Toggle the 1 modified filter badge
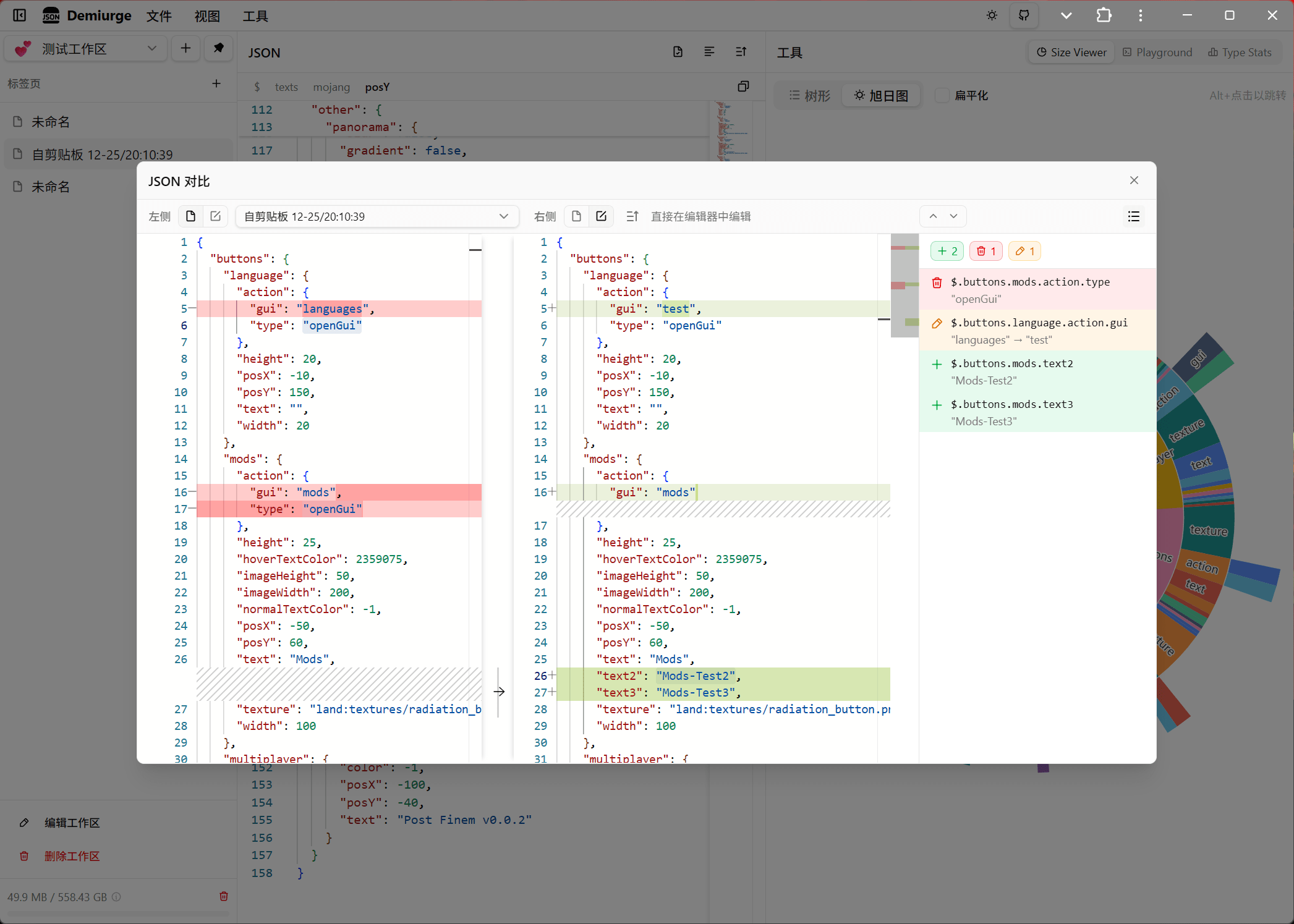 tap(1024, 251)
